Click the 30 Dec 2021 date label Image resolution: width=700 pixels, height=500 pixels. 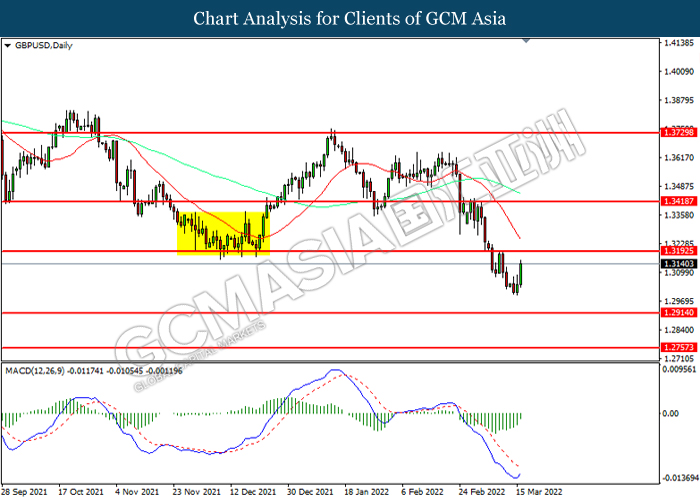[x=310, y=492]
